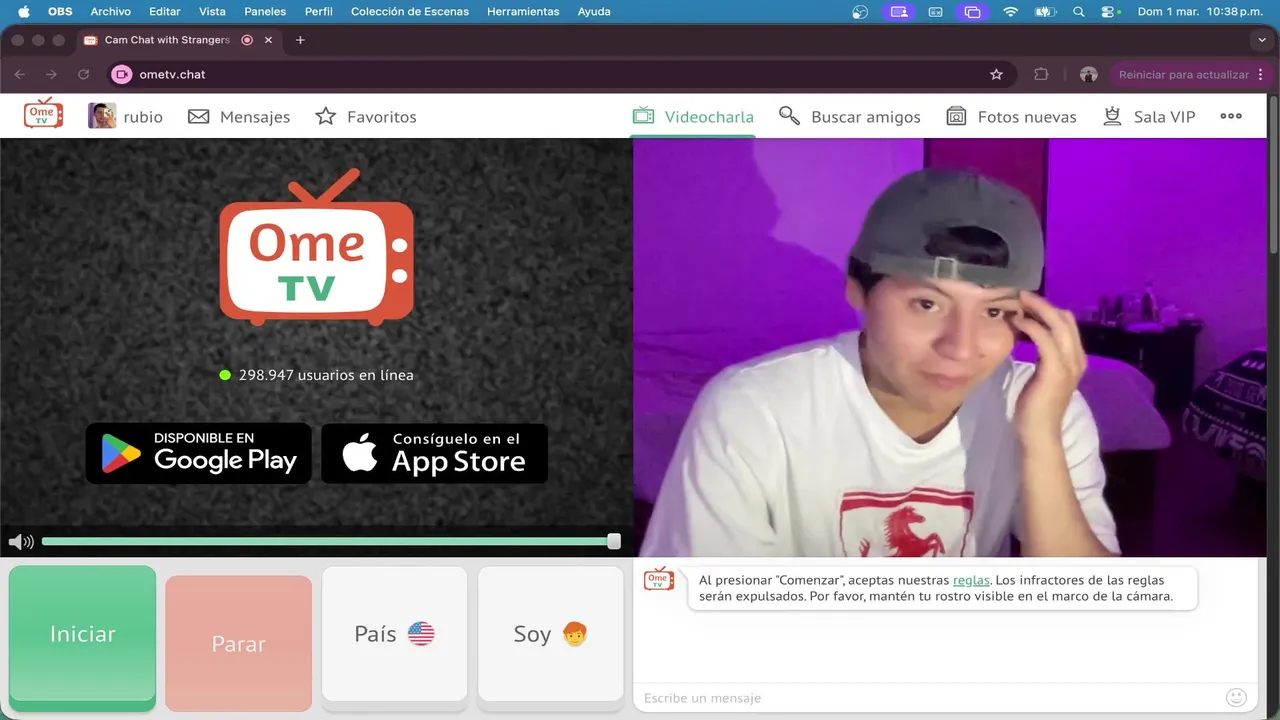The height and width of the screenshot is (720, 1280).
Task: Open the OBS menu
Action: (x=60, y=12)
